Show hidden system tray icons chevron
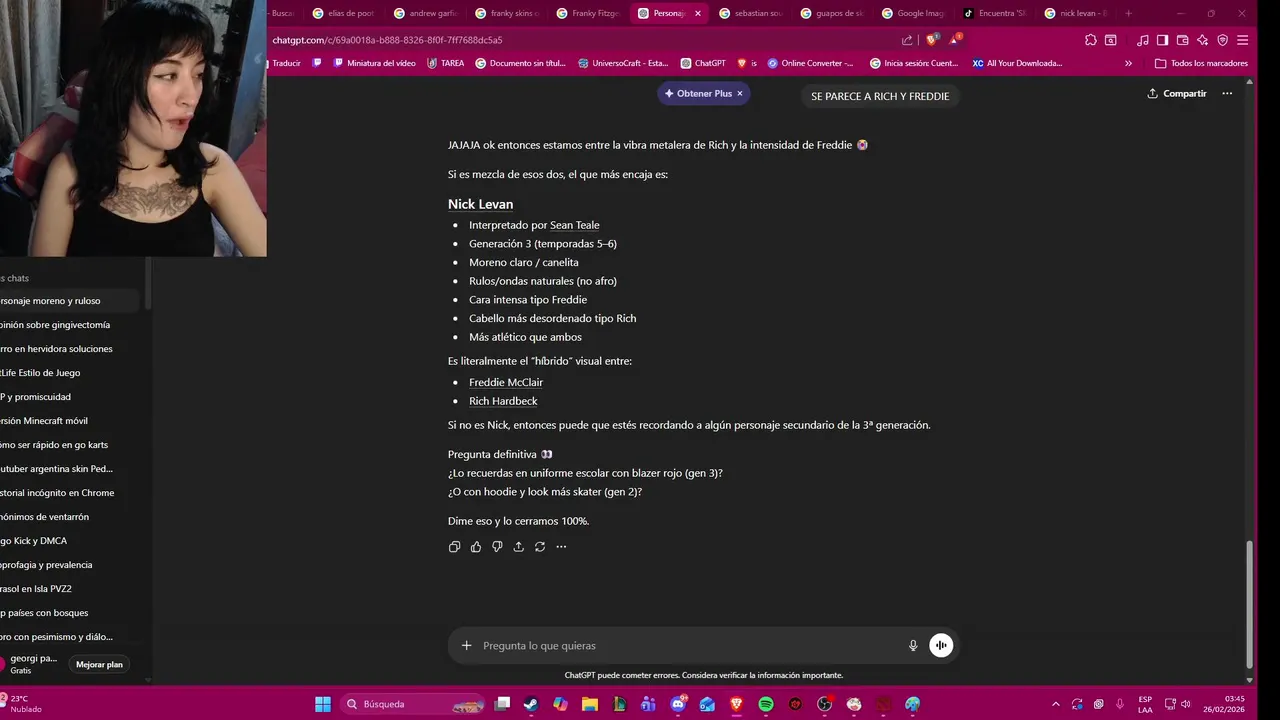 [1055, 704]
